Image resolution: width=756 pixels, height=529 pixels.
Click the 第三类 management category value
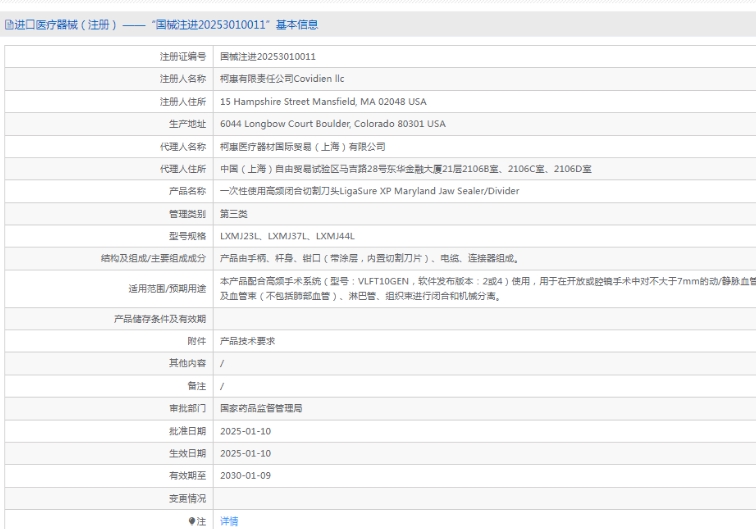tap(234, 214)
